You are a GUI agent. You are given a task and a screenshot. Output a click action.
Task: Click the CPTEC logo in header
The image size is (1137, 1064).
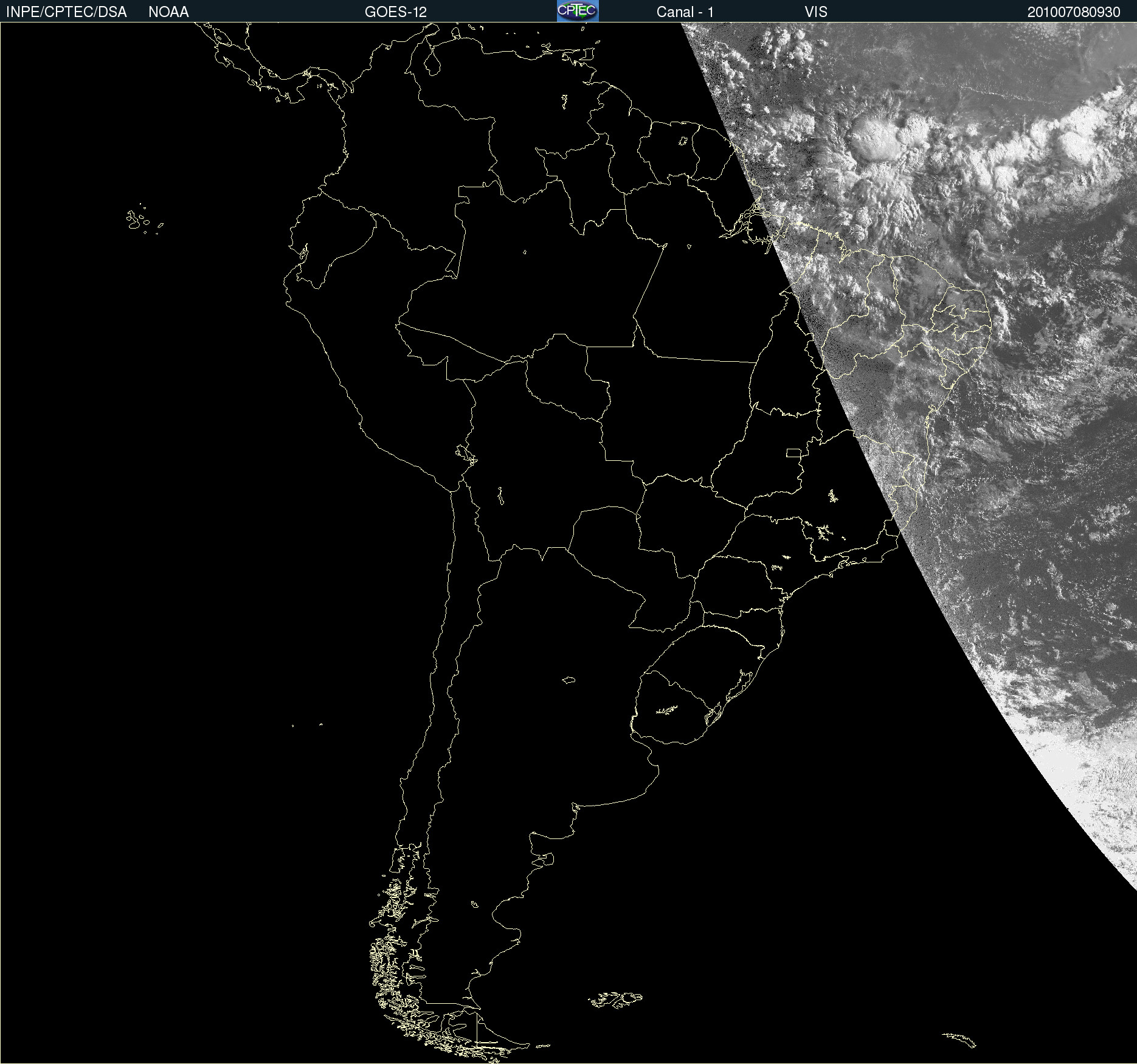click(x=578, y=11)
